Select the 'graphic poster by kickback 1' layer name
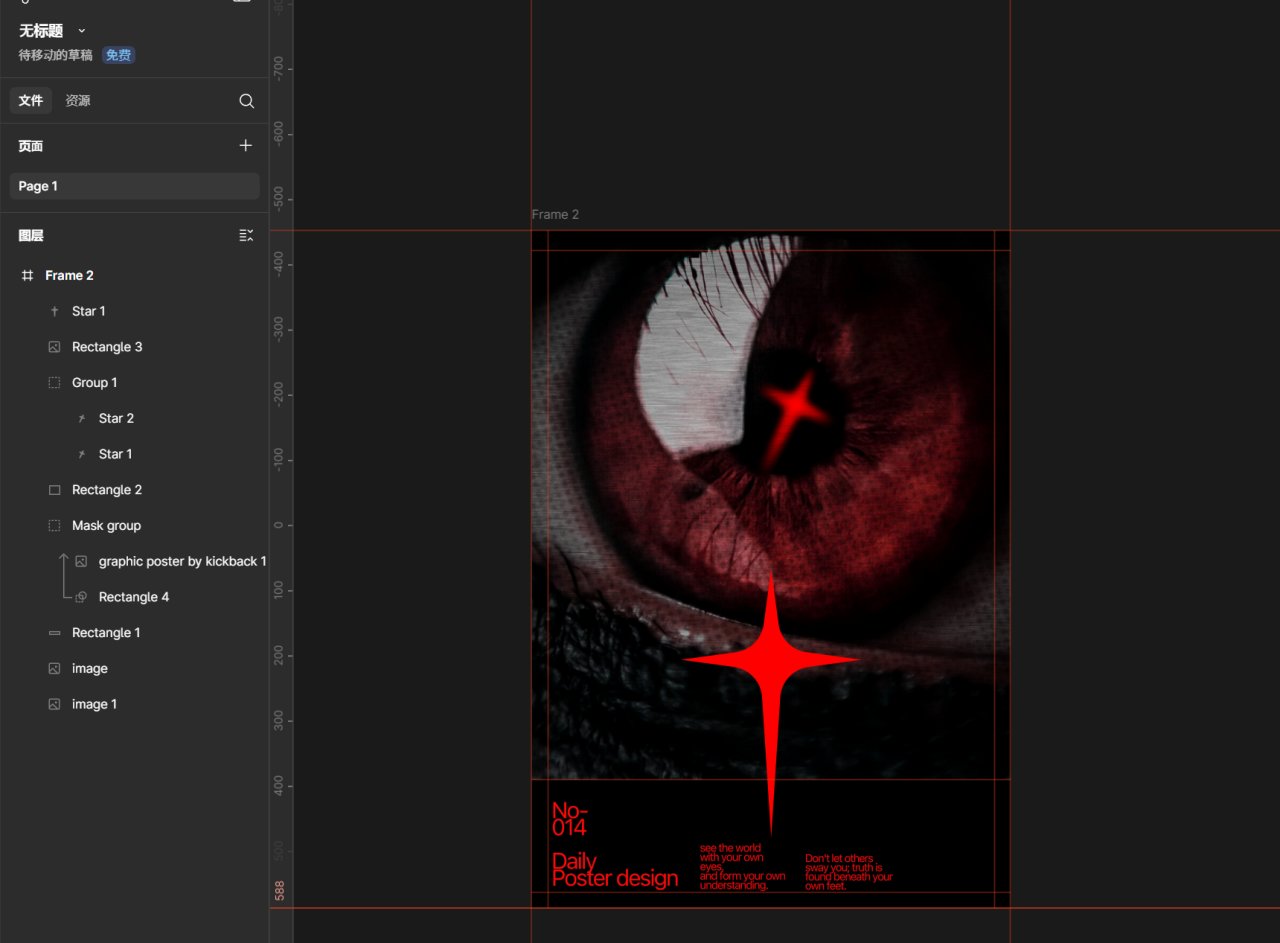1280x943 pixels. [x=183, y=562]
